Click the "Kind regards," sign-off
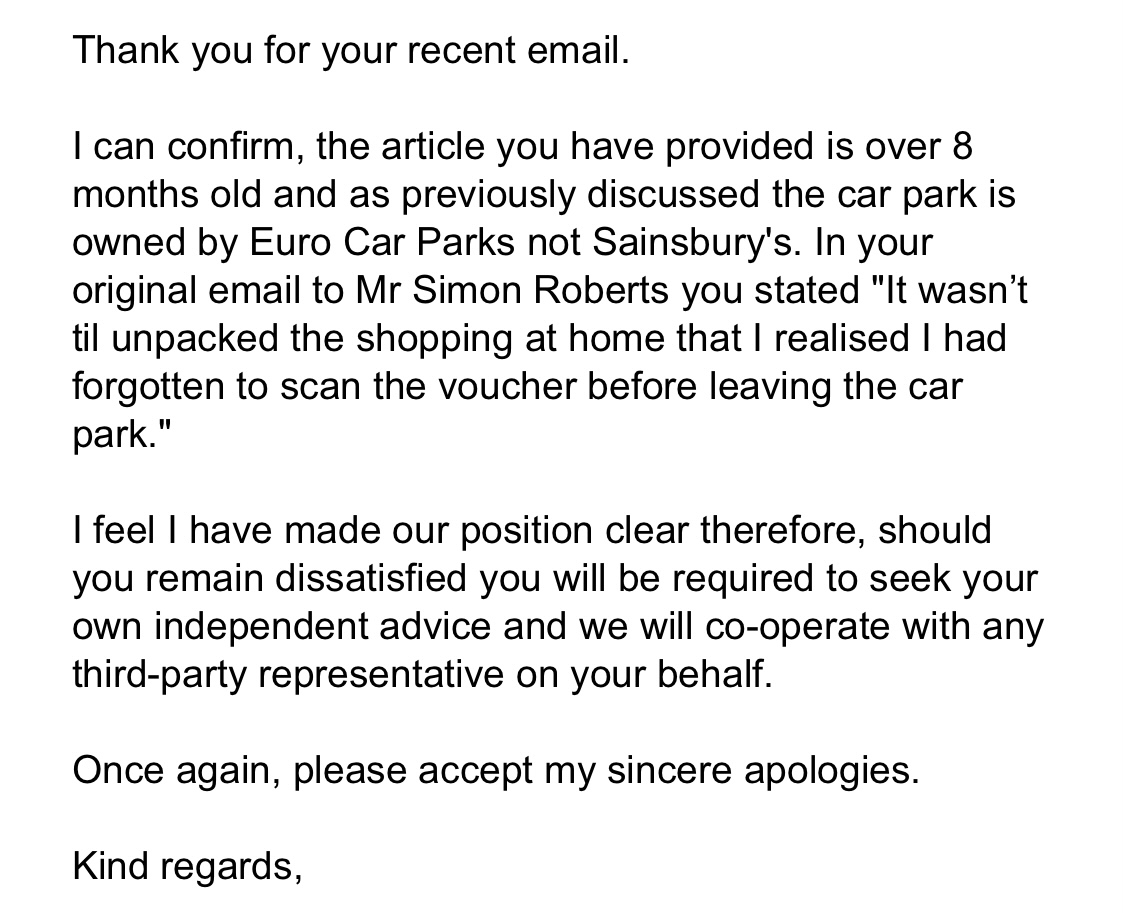Viewport: 1125px width, 913px height. 187,866
